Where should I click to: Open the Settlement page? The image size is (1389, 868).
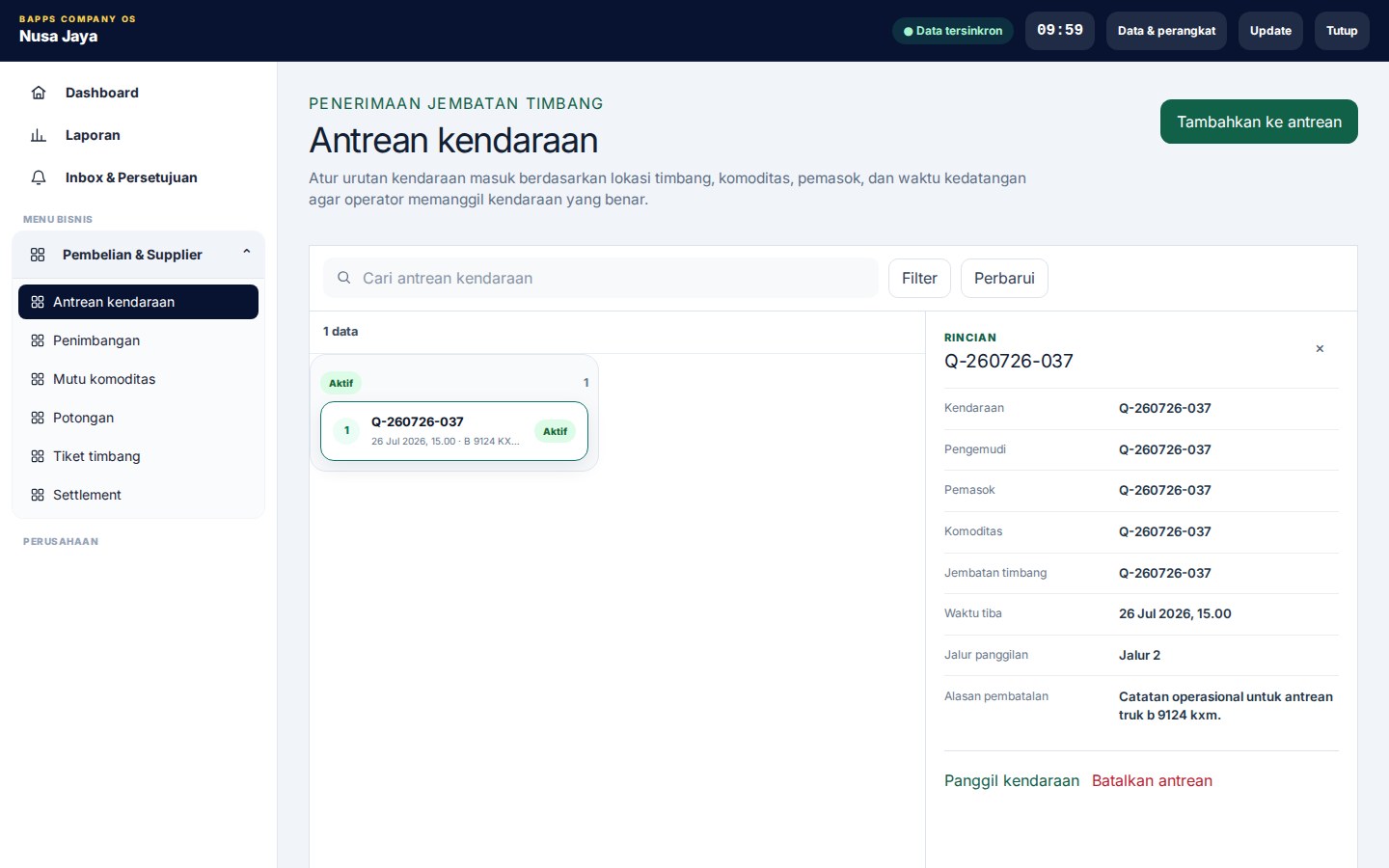point(138,495)
